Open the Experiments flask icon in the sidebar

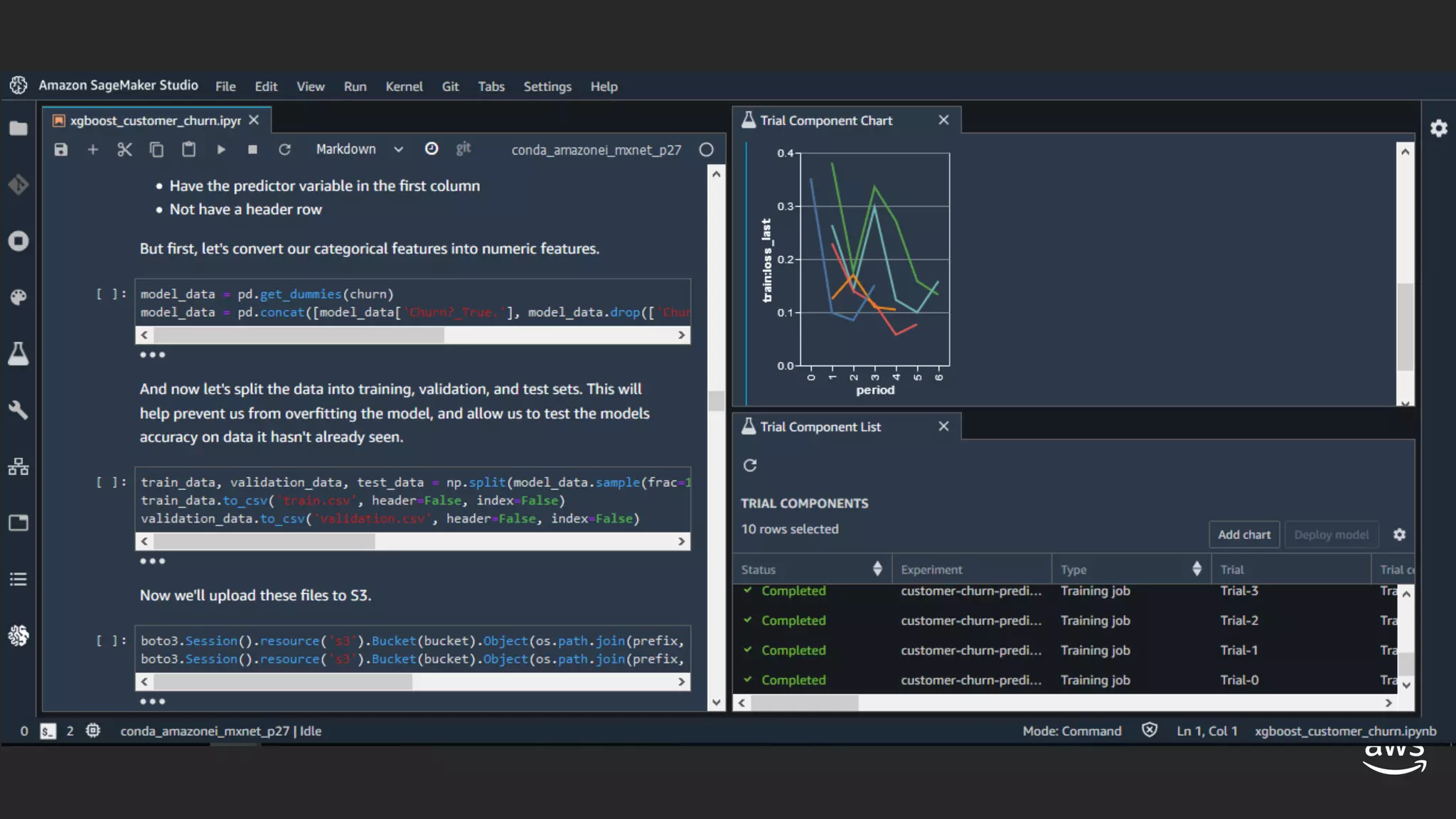(18, 353)
